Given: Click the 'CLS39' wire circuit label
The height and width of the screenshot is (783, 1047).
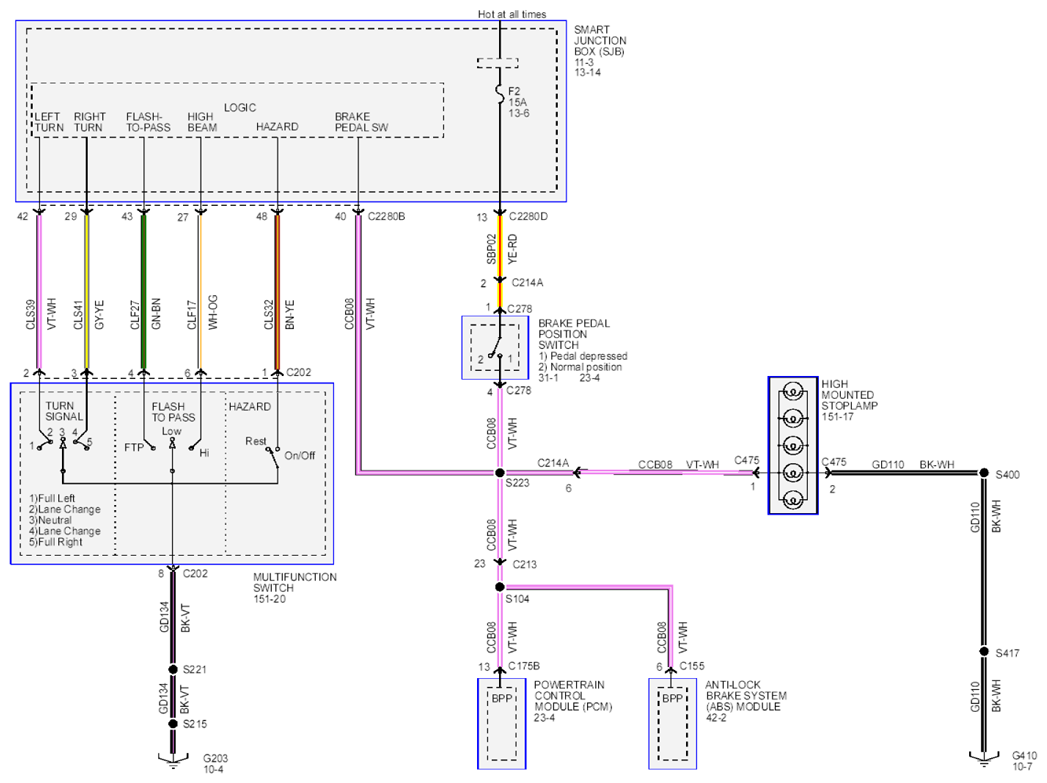Looking at the screenshot, I should pyautogui.click(x=31, y=315).
